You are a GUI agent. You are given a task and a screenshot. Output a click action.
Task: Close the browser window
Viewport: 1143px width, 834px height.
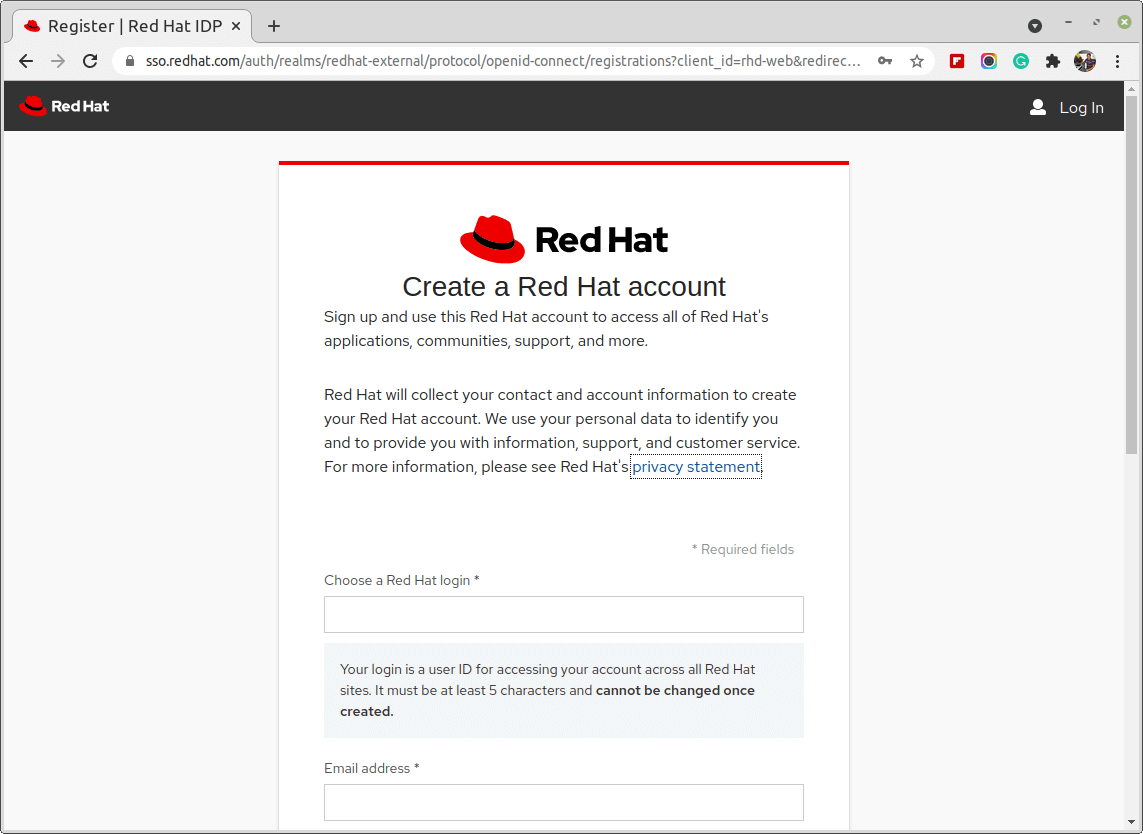click(1125, 23)
